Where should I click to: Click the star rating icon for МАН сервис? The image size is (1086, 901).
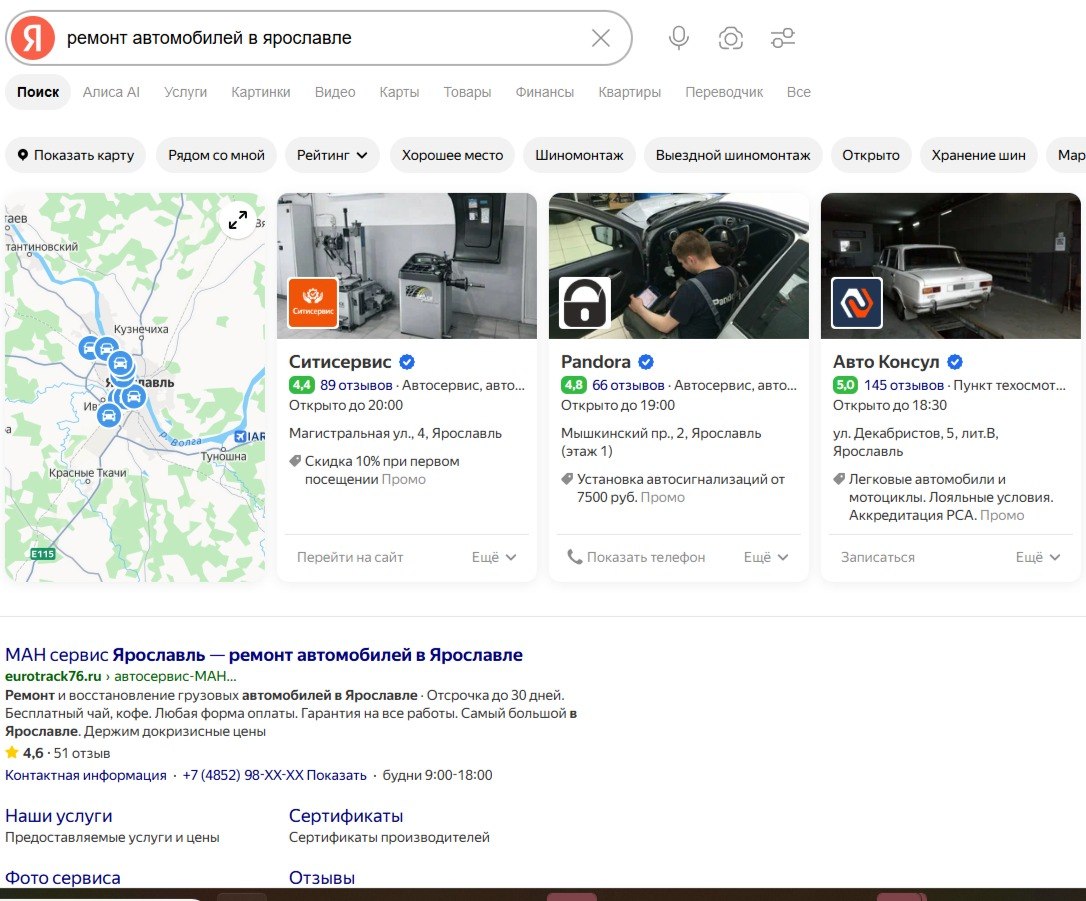[12, 753]
